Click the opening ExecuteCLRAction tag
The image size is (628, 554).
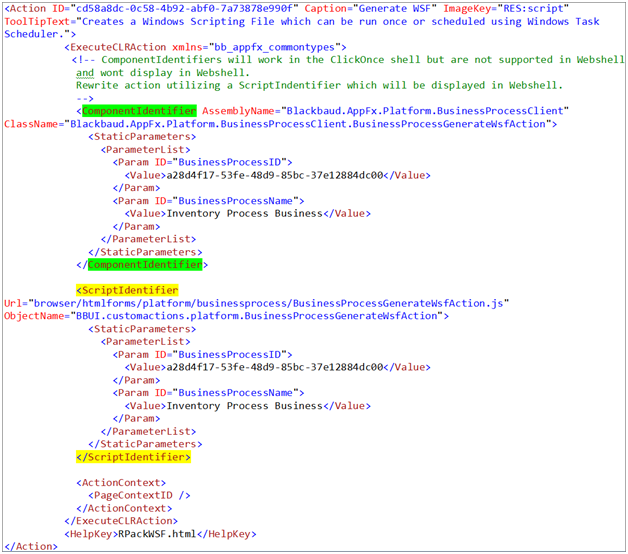click(116, 47)
